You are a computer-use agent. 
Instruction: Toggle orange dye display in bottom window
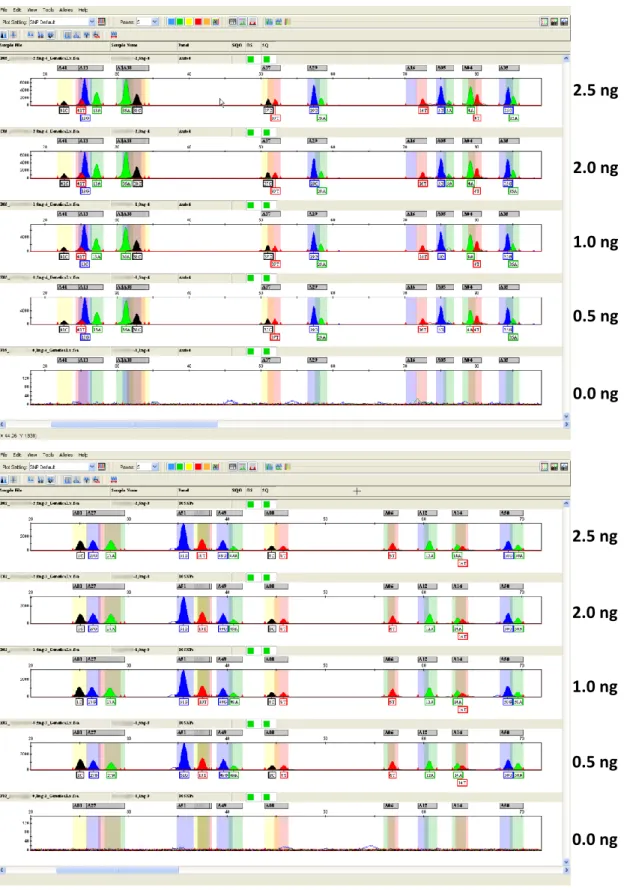pos(207,467)
